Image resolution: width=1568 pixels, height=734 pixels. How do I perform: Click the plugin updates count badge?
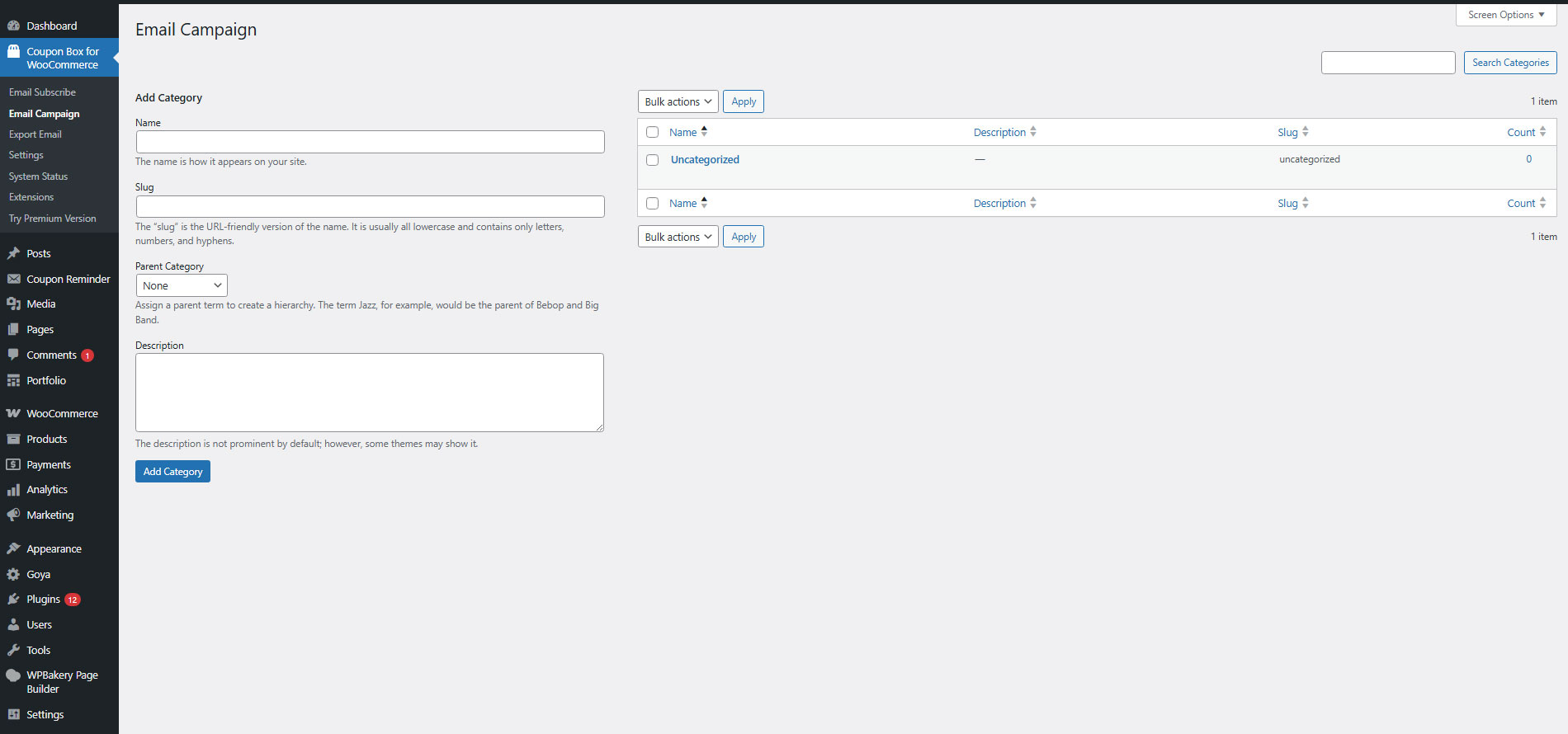pyautogui.click(x=73, y=600)
